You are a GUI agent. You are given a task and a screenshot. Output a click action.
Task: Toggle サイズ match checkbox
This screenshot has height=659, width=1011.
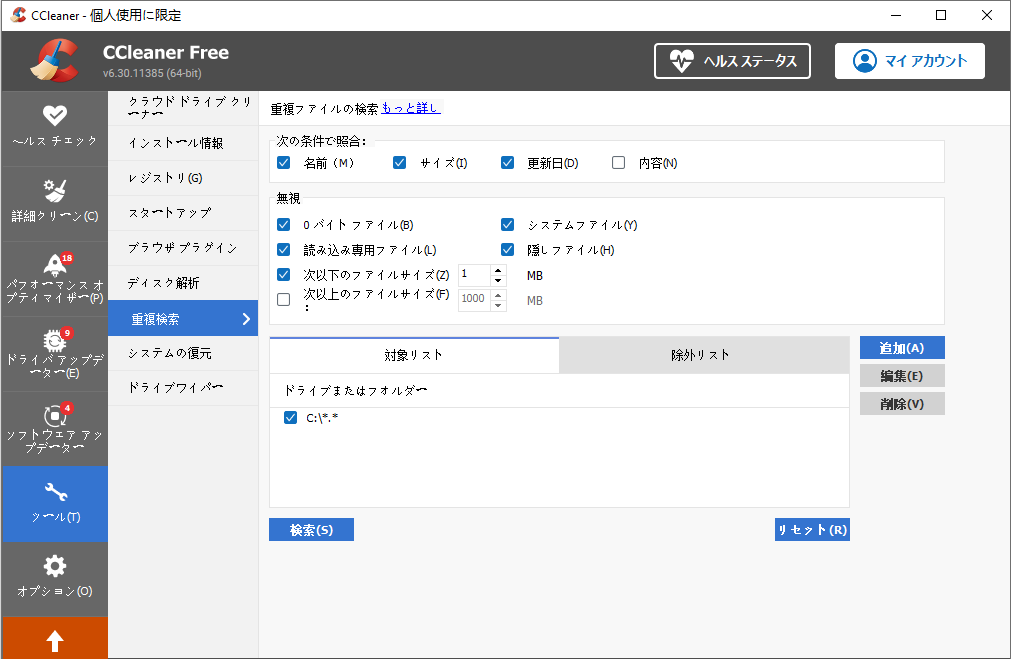tap(400, 162)
